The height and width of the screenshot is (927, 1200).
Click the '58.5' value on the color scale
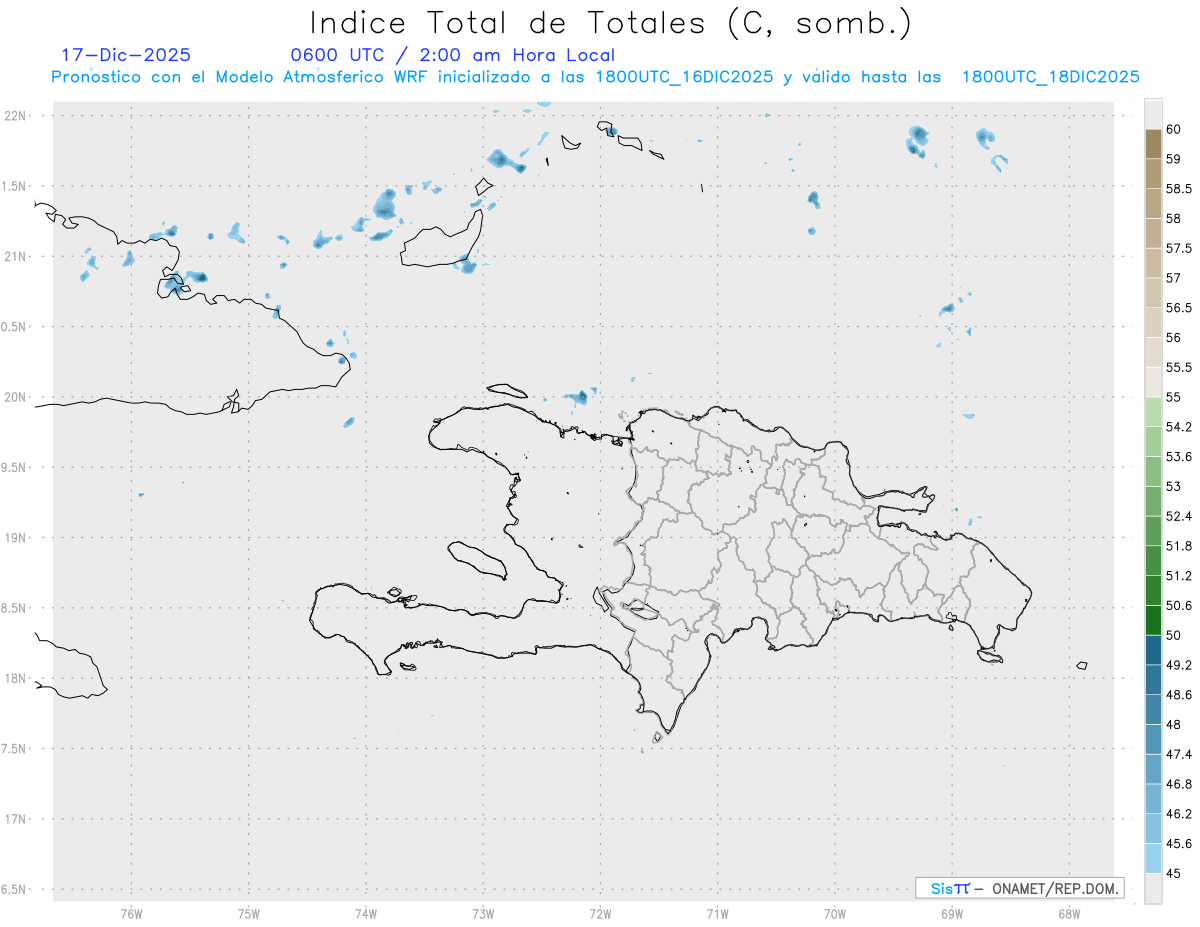[1179, 188]
